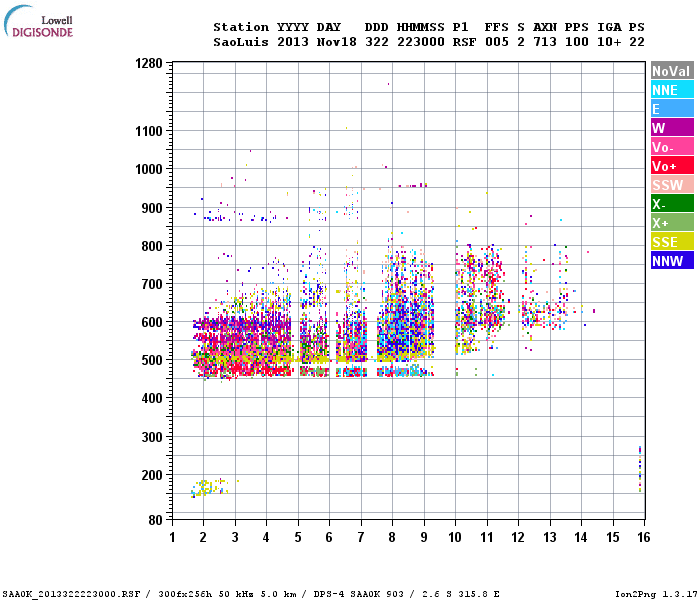The width and height of the screenshot is (700, 600).
Task: Click the x-axis label 10
Action: [x=455, y=537]
